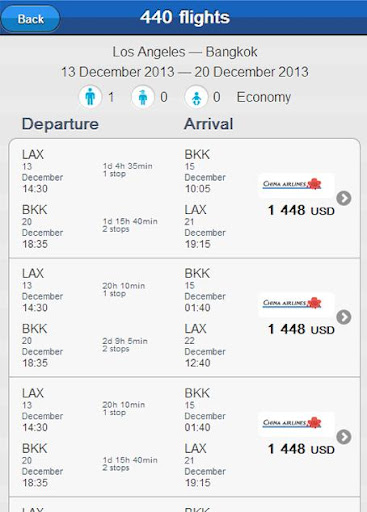Select flight arriving LAX 22 December 12:40
The height and width of the screenshot is (512, 367).
click(x=184, y=318)
